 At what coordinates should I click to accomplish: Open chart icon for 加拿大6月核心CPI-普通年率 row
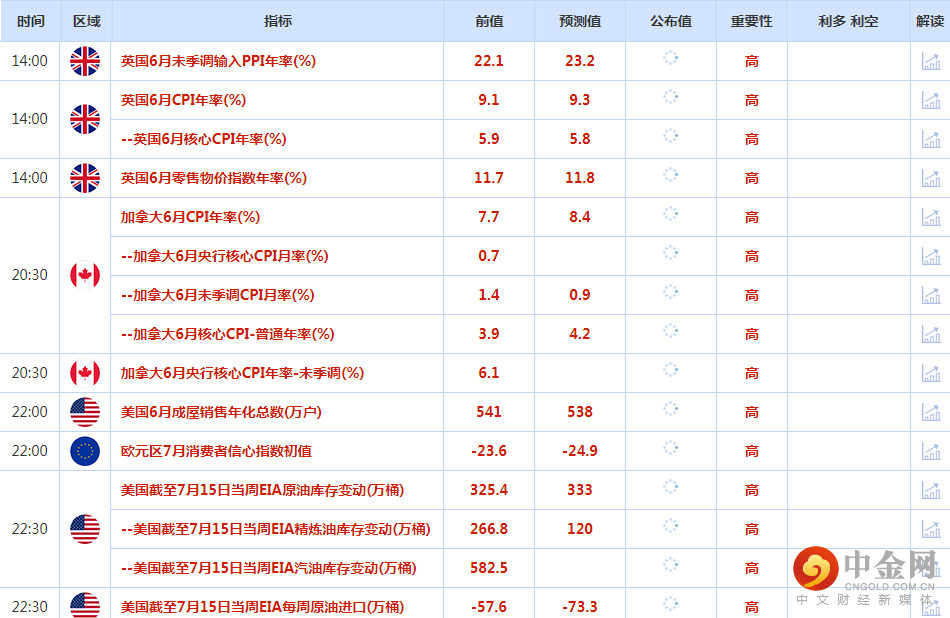[x=931, y=334]
